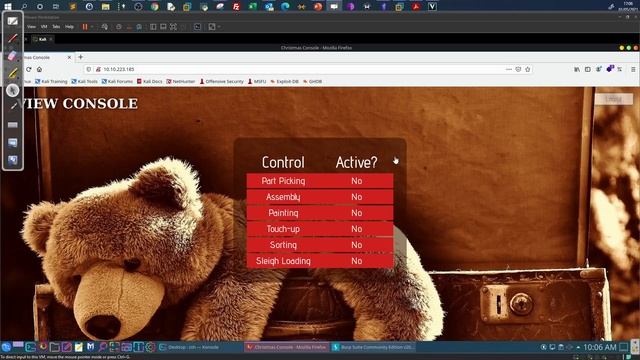Open the VMware Help menu

tap(69, 27)
